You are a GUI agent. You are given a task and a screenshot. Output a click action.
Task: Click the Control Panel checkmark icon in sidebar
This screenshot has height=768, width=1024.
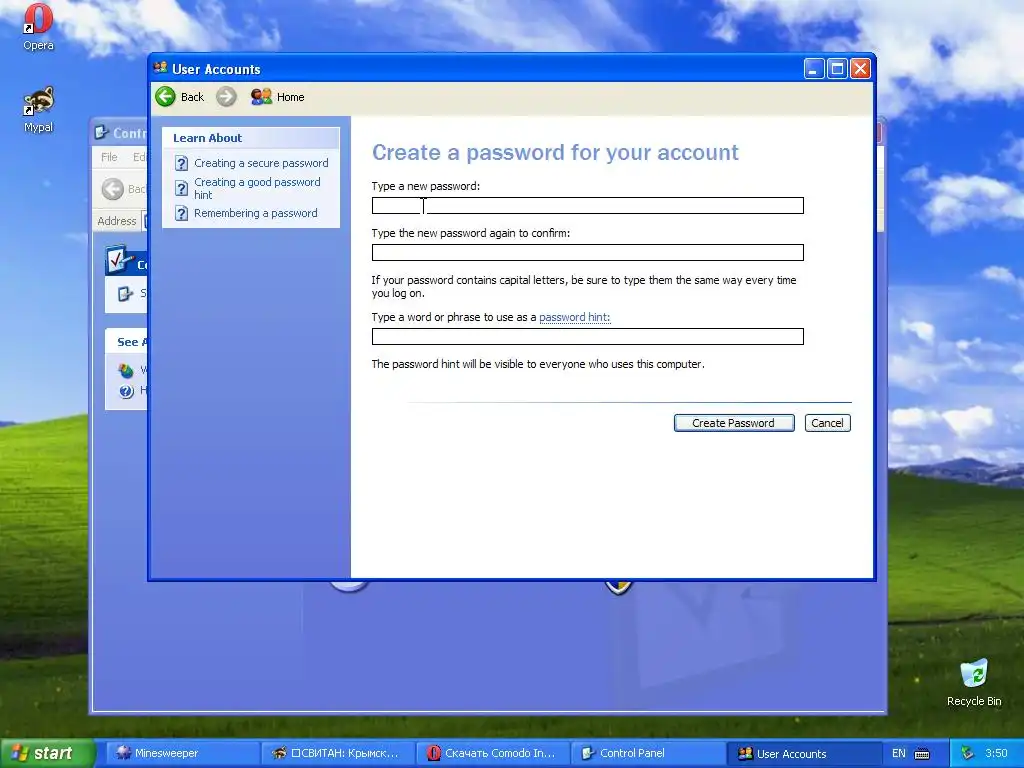[119, 261]
